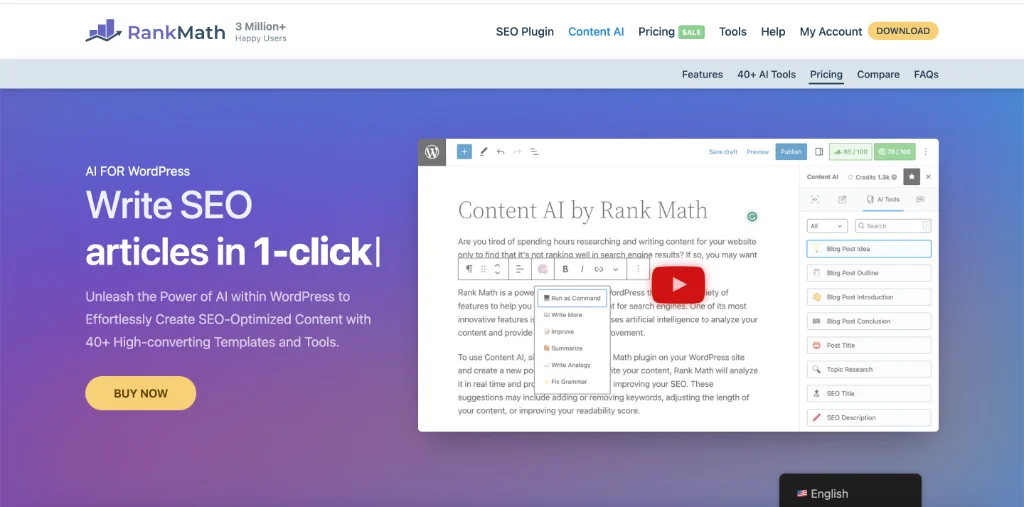This screenshot has width=1024, height=507.
Task: Open the Compare sub-nav link
Action: click(x=878, y=74)
